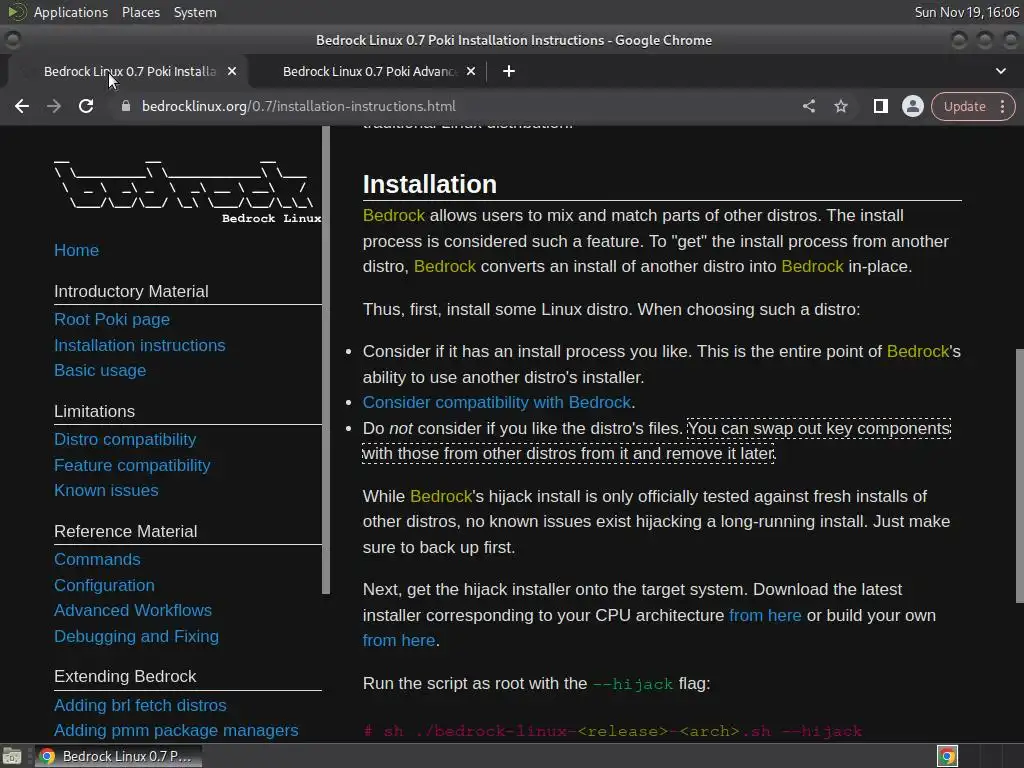Image resolution: width=1024 pixels, height=768 pixels.
Task: Click the 'Limitations' sidebar heading
Action: click(95, 411)
